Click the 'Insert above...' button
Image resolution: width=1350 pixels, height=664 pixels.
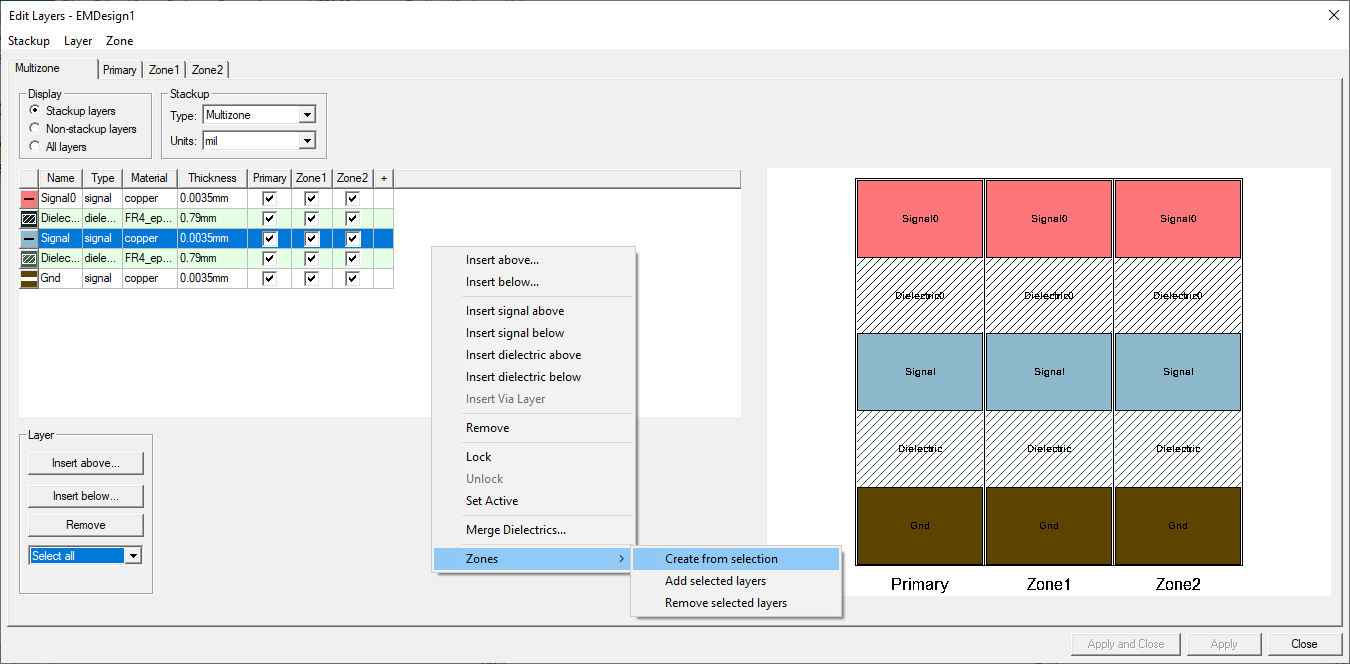[x=85, y=463]
